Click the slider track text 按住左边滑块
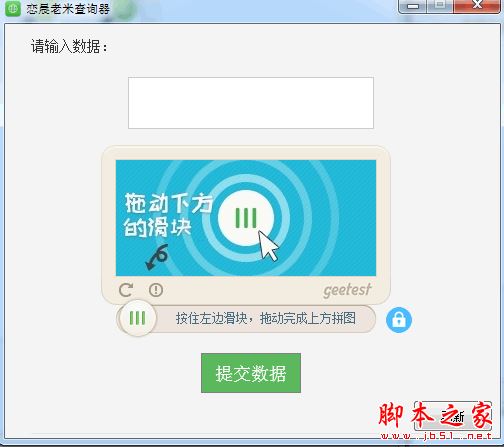 (x=211, y=318)
